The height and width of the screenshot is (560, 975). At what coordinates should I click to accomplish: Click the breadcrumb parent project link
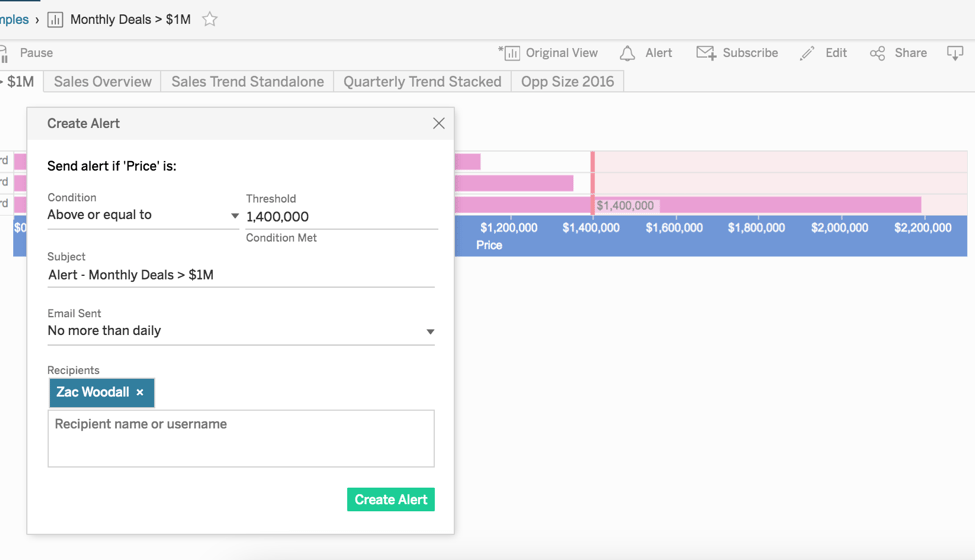pos(14,19)
